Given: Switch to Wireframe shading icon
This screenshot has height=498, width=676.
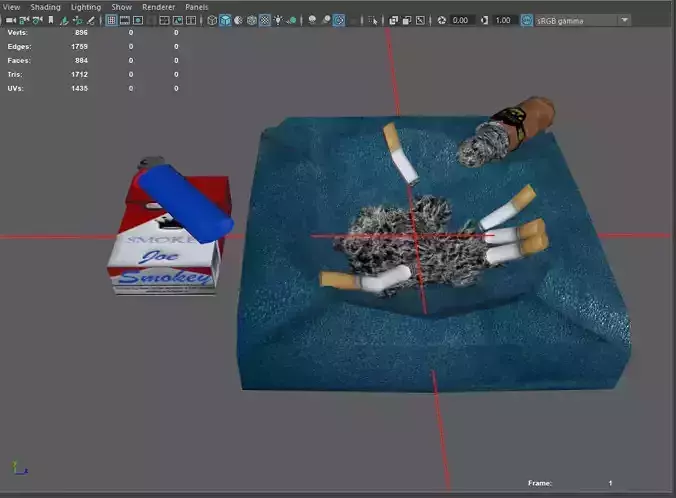Looking at the screenshot, I should pos(212,20).
